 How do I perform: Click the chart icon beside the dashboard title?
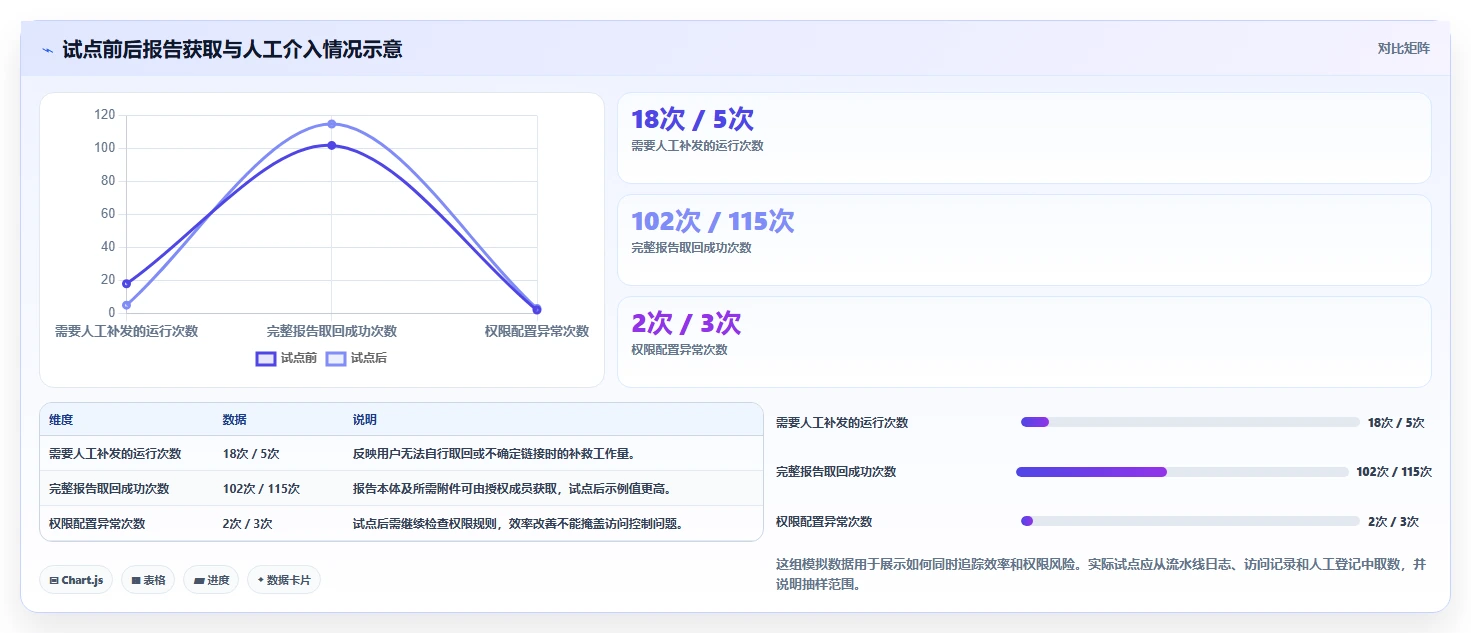point(48,50)
